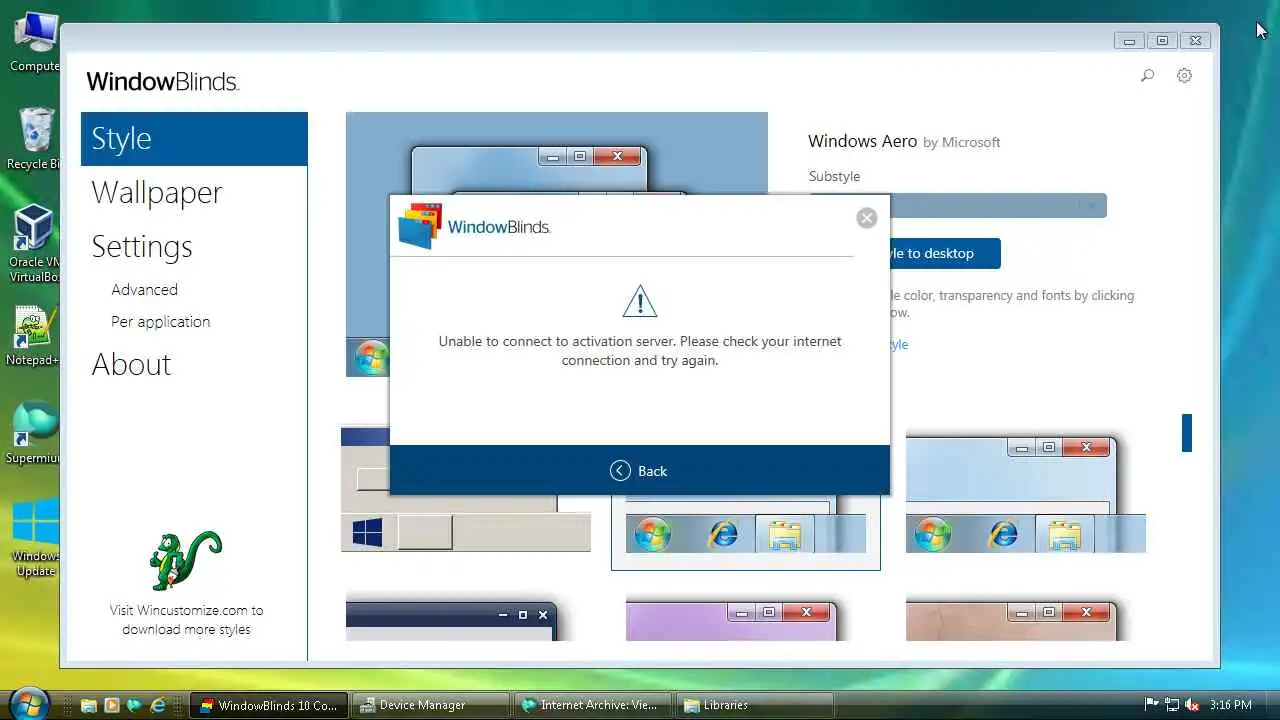The height and width of the screenshot is (720, 1280).
Task: Open Action Center flag tray icon
Action: click(x=1152, y=705)
